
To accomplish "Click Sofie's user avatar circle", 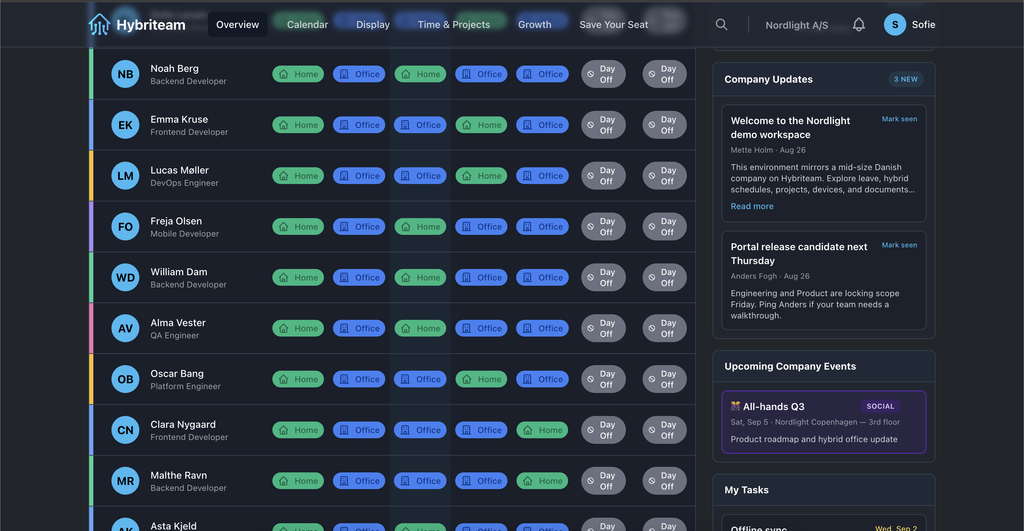I will (895, 25).
